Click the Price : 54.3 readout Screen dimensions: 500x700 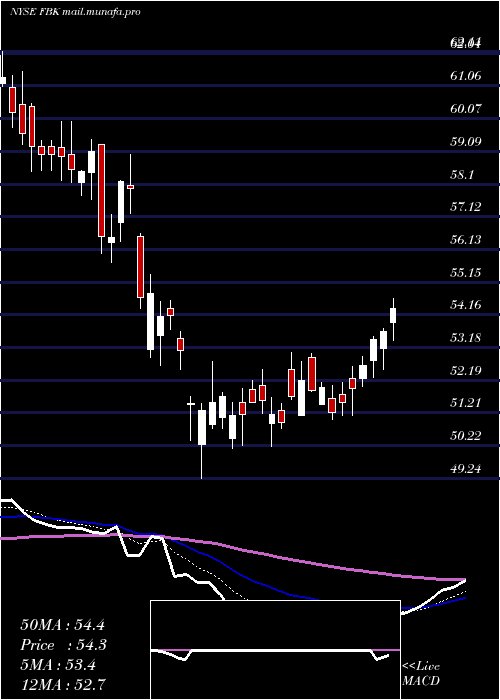[63, 645]
